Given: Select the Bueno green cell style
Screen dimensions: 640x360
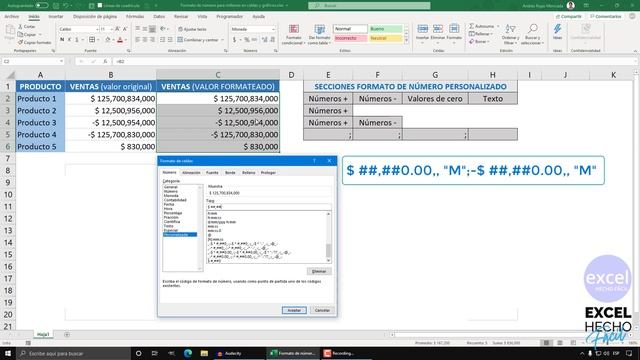Looking at the screenshot, I should pyautogui.click(x=386, y=29).
